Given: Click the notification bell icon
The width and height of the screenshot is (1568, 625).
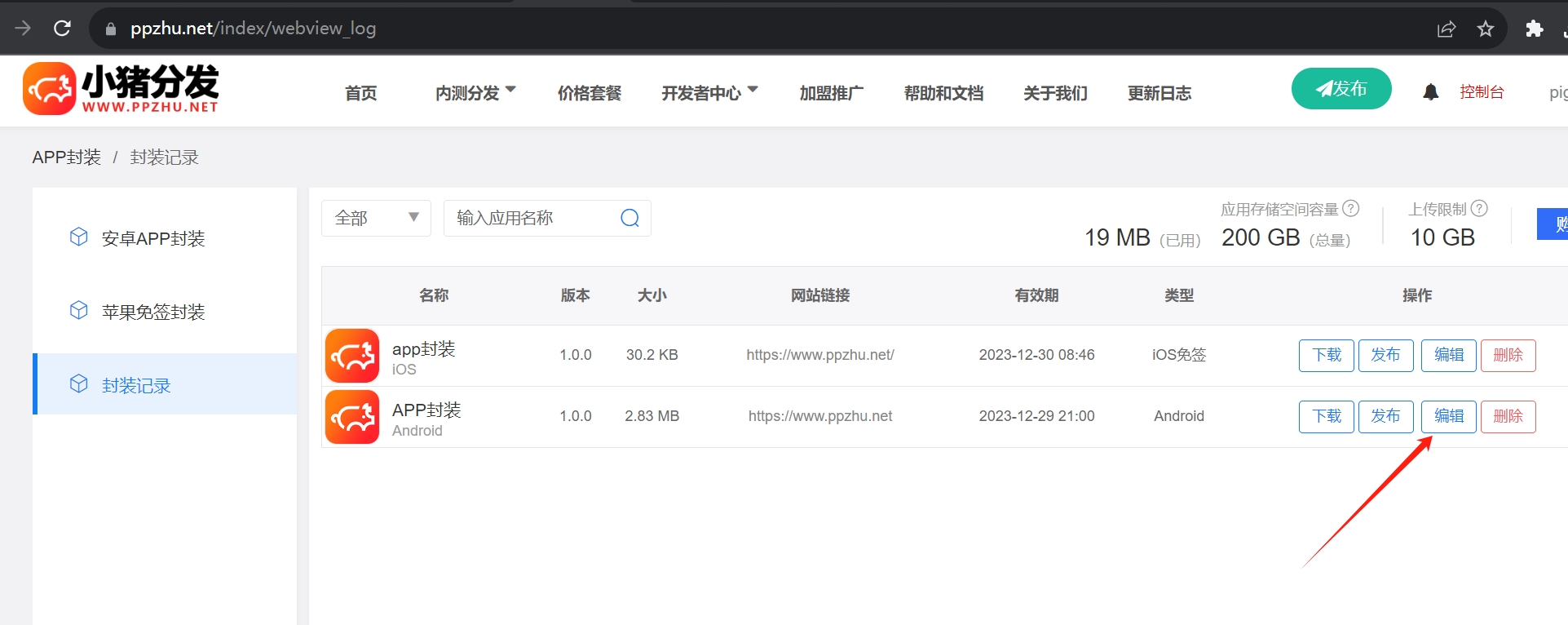Looking at the screenshot, I should pyautogui.click(x=1430, y=92).
